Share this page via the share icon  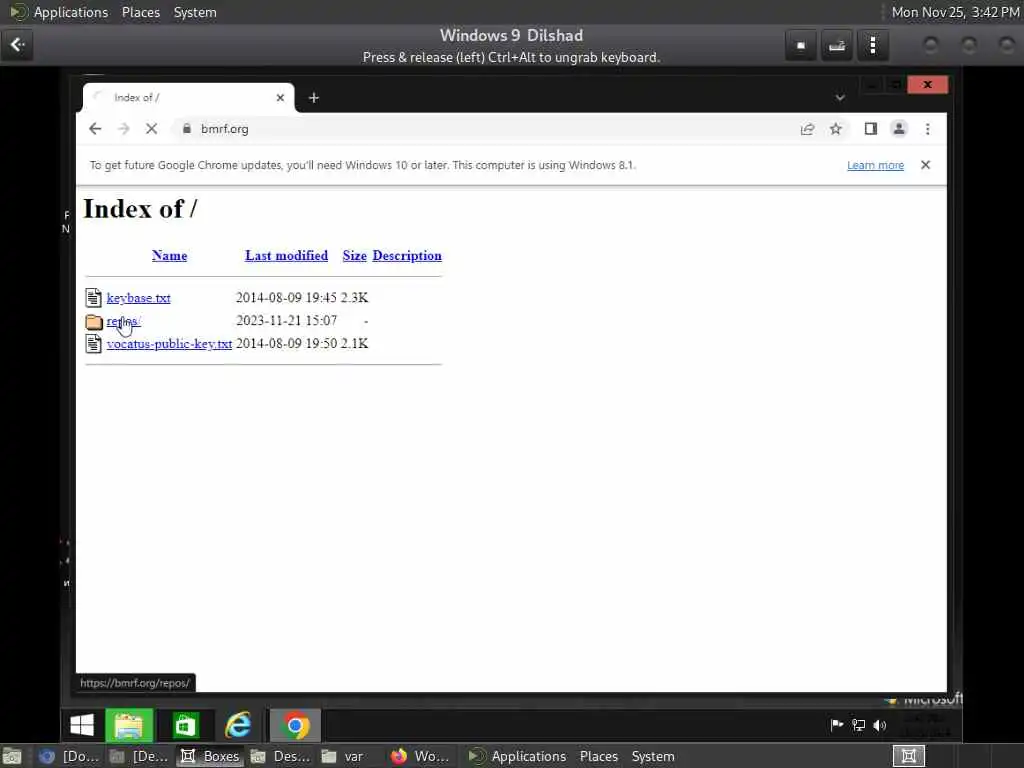(x=807, y=129)
